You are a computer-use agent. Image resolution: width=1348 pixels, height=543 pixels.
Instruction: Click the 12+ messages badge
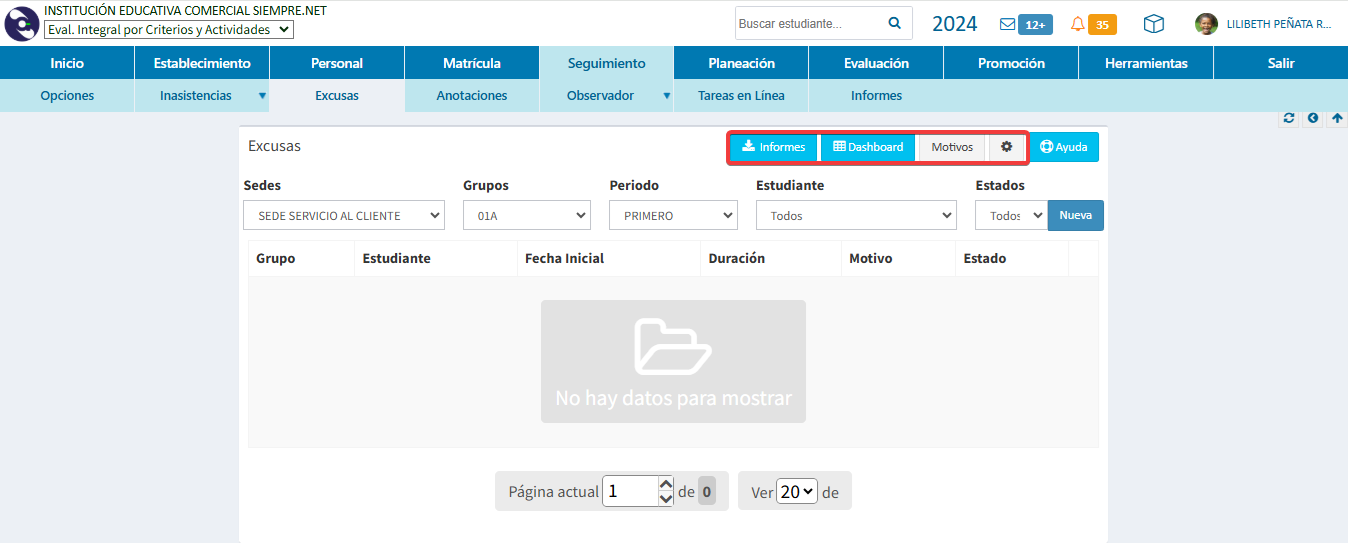[x=1035, y=25]
